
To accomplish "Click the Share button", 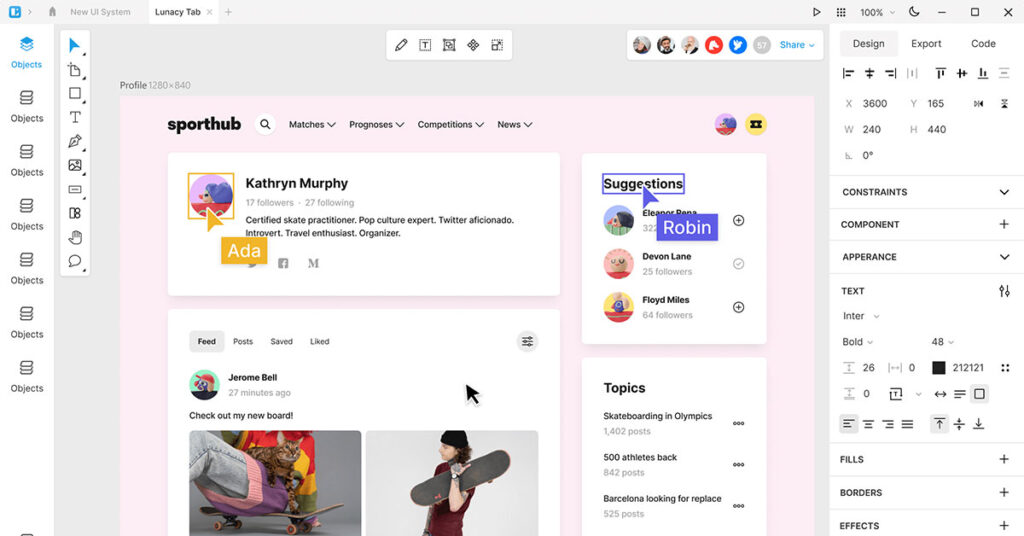I will tap(797, 45).
